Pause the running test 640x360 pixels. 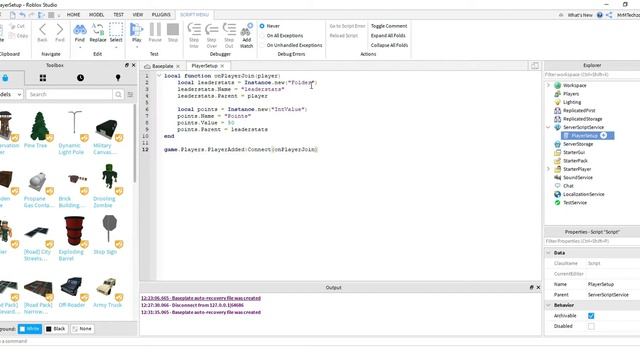point(155,33)
